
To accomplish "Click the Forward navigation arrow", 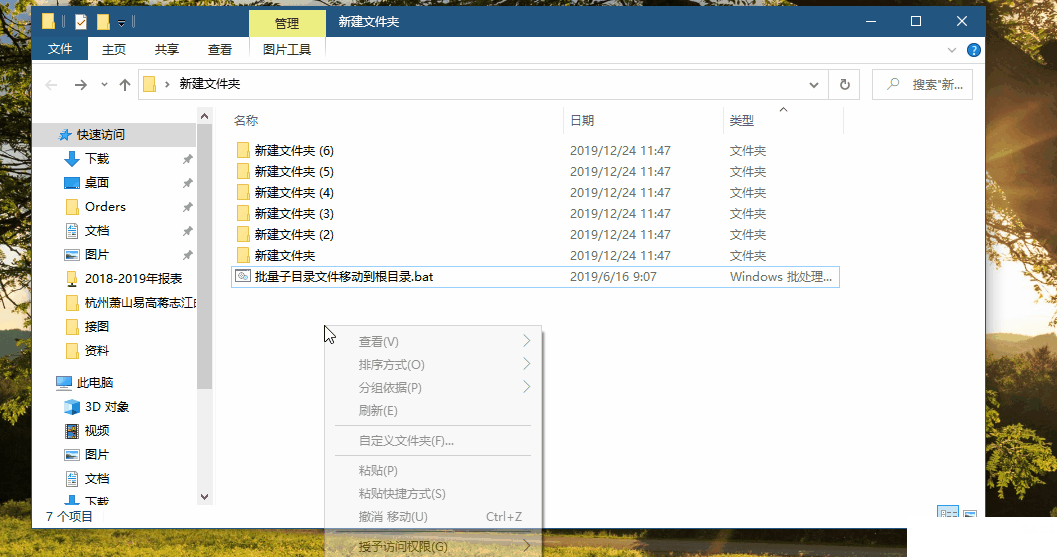I will (80, 84).
